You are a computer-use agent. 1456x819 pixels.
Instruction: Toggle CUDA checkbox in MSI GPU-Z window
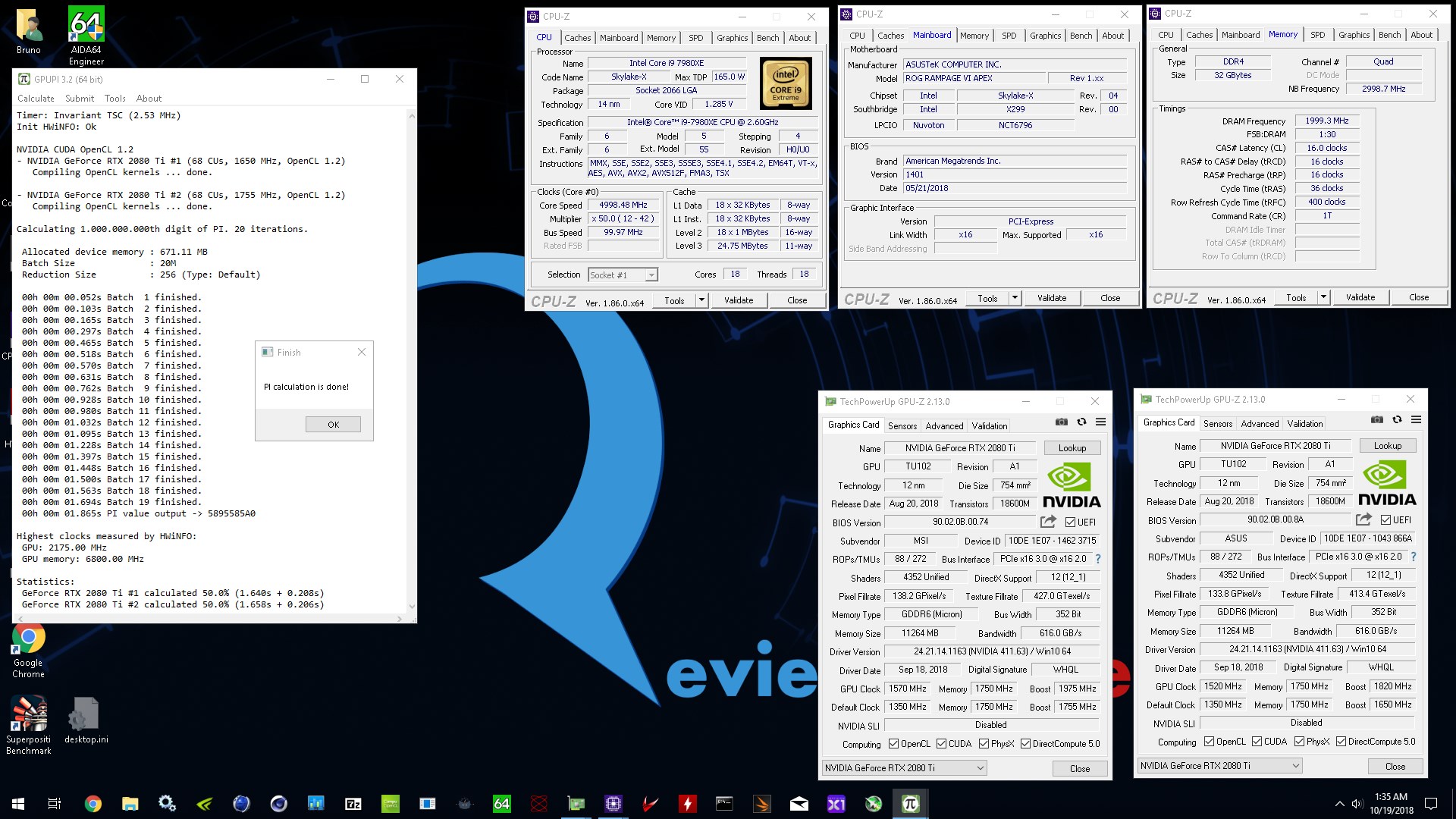pos(941,744)
